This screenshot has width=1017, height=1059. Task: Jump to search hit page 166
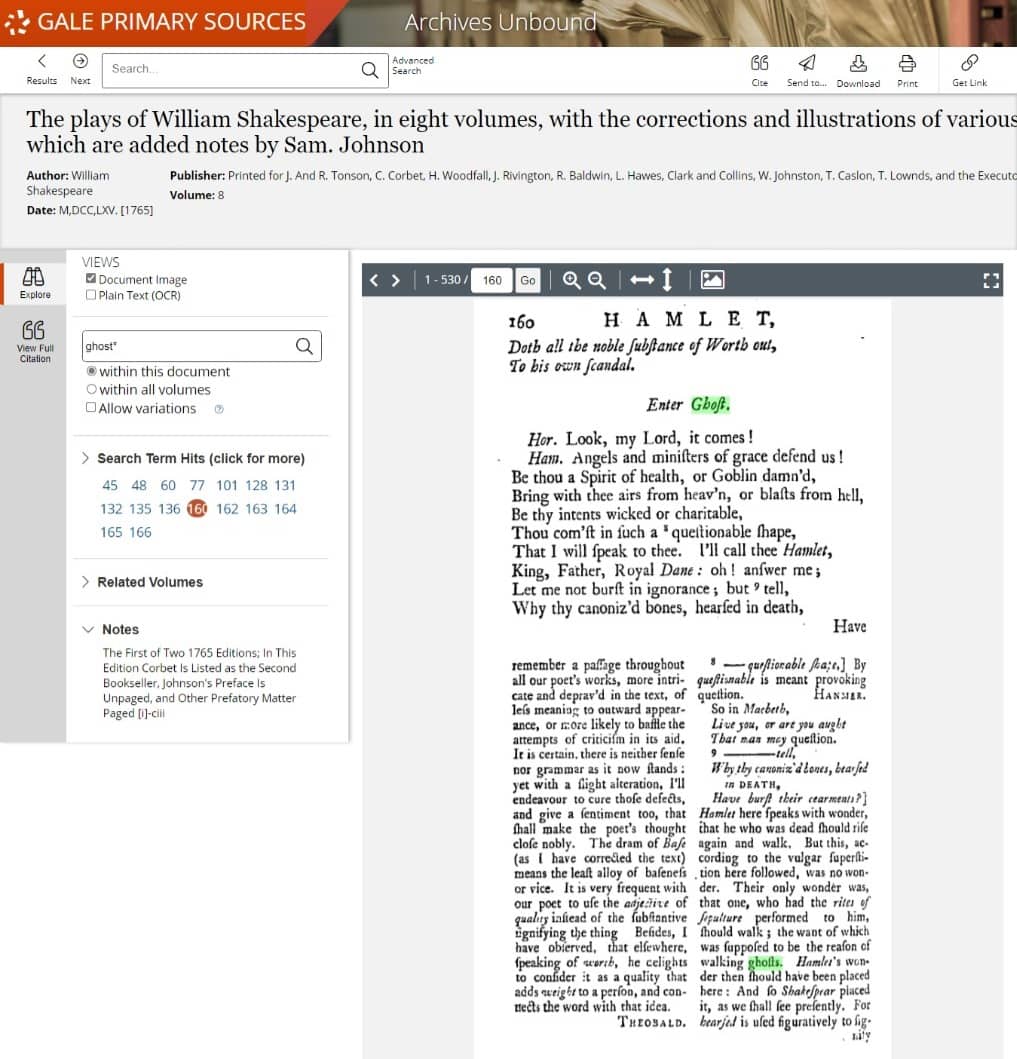[x=140, y=532]
